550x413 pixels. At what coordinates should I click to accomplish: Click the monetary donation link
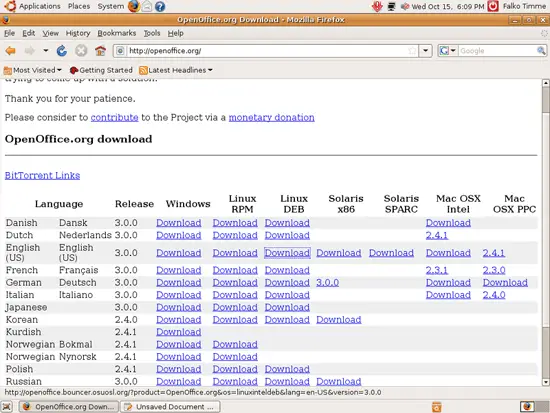[271, 118]
